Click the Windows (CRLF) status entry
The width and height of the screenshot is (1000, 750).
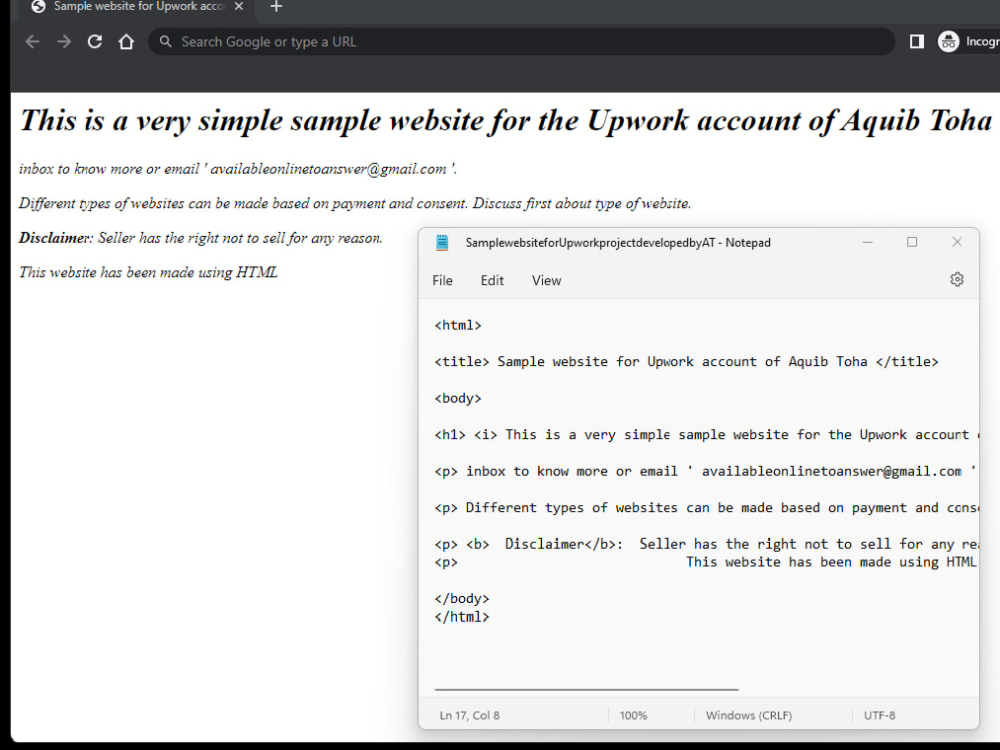point(749,716)
